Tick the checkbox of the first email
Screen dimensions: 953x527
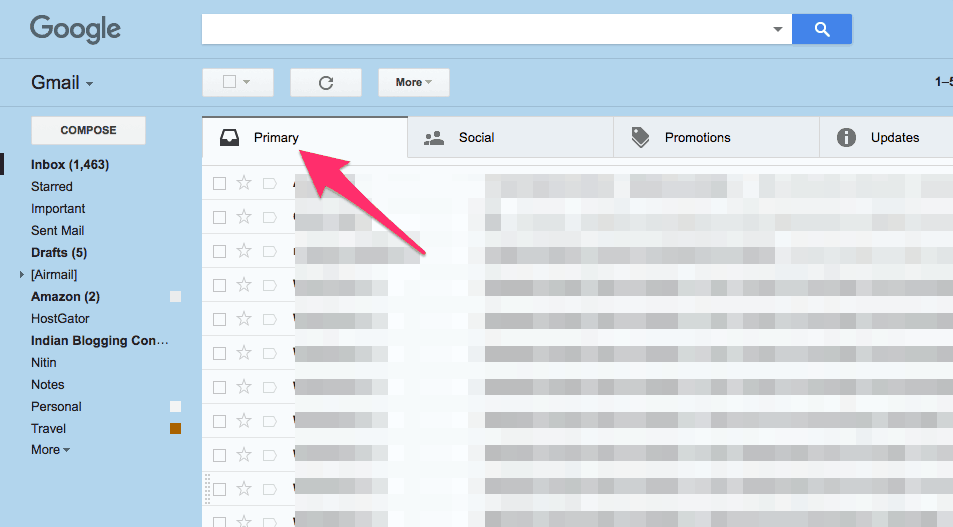click(x=219, y=183)
